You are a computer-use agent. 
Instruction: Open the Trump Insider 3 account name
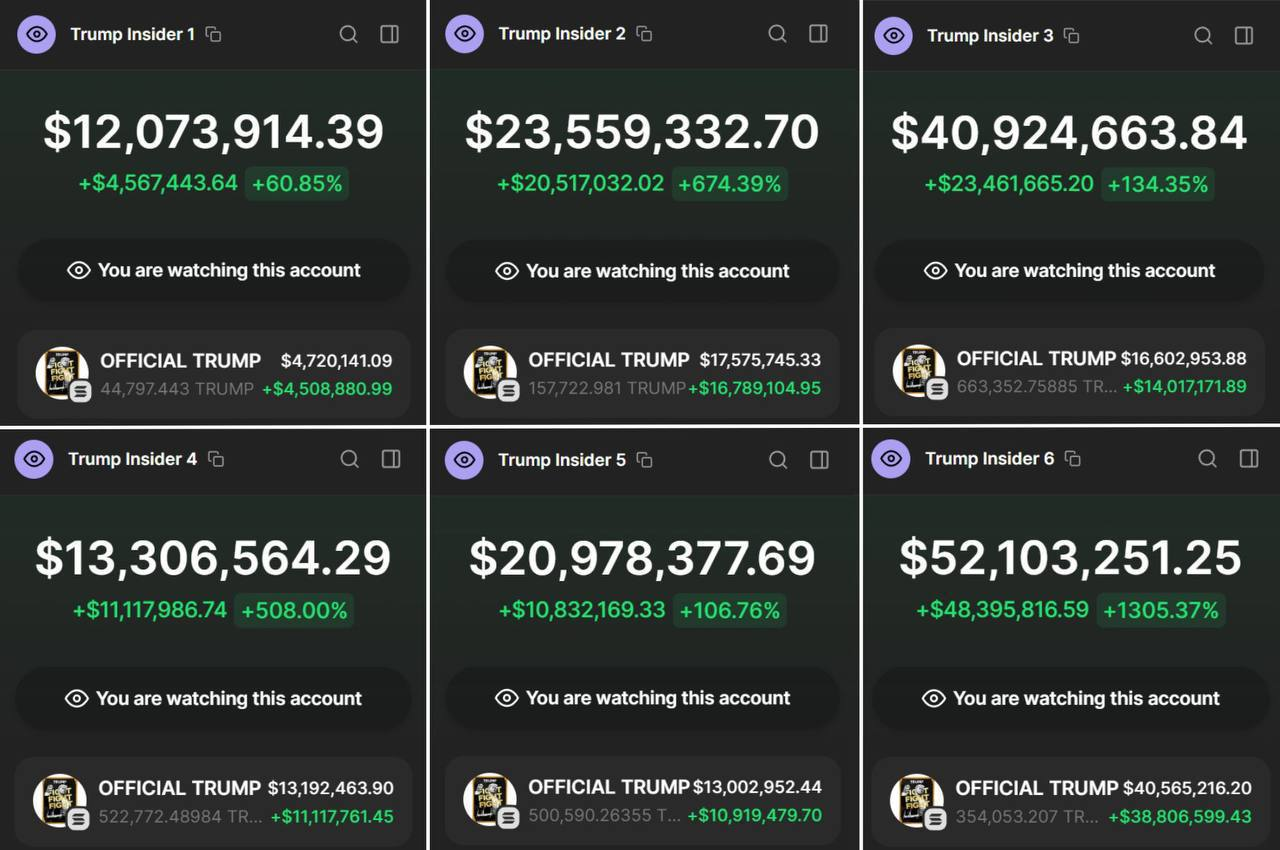(989, 35)
